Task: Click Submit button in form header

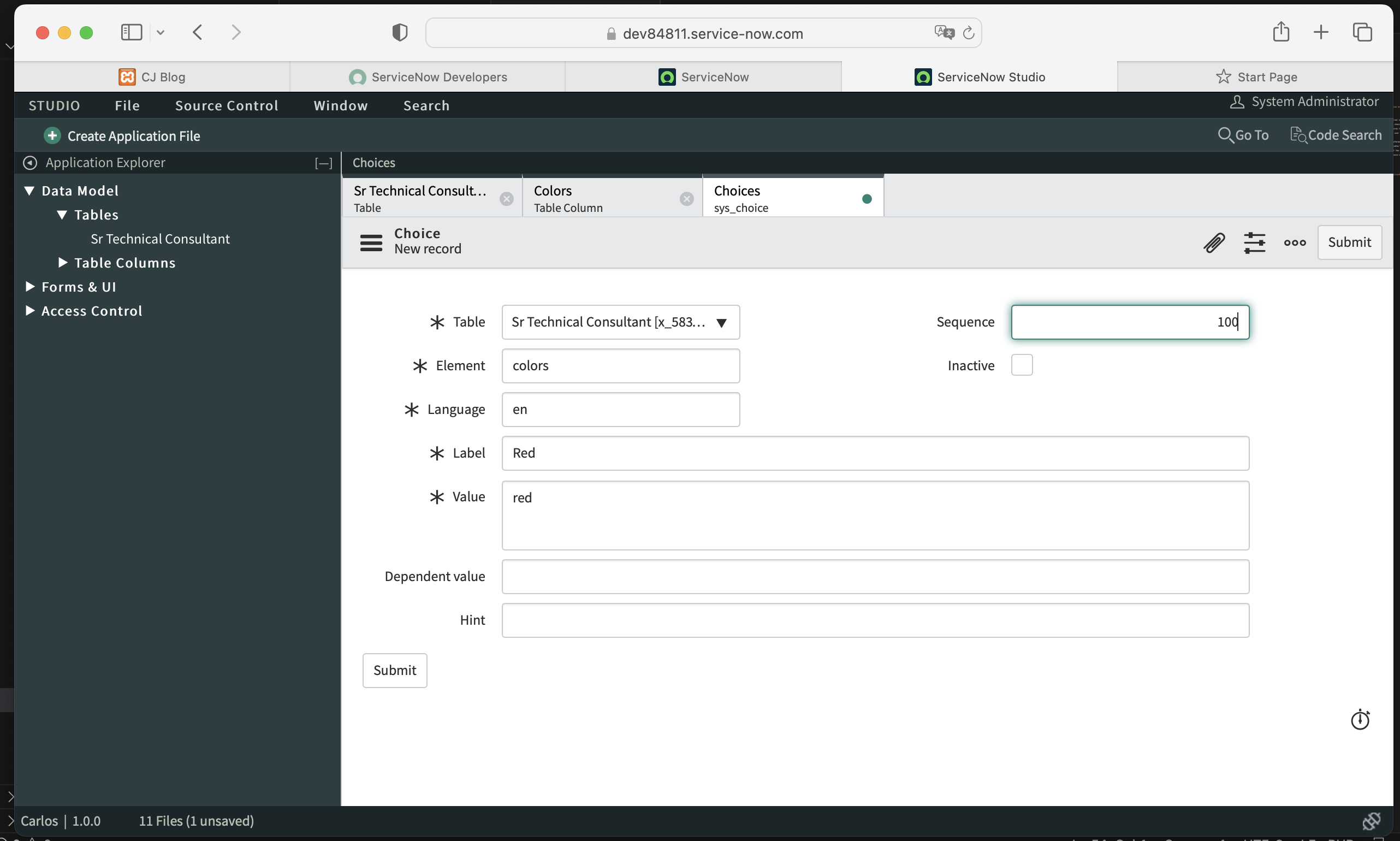Action: (1349, 242)
